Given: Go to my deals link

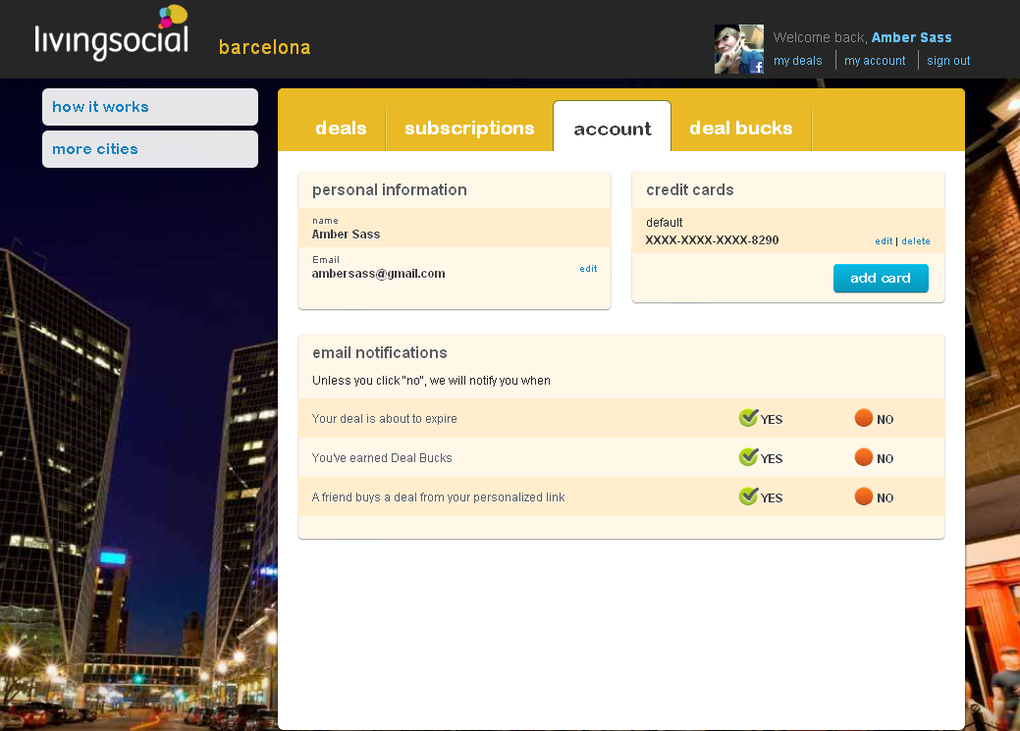Looking at the screenshot, I should click(798, 60).
